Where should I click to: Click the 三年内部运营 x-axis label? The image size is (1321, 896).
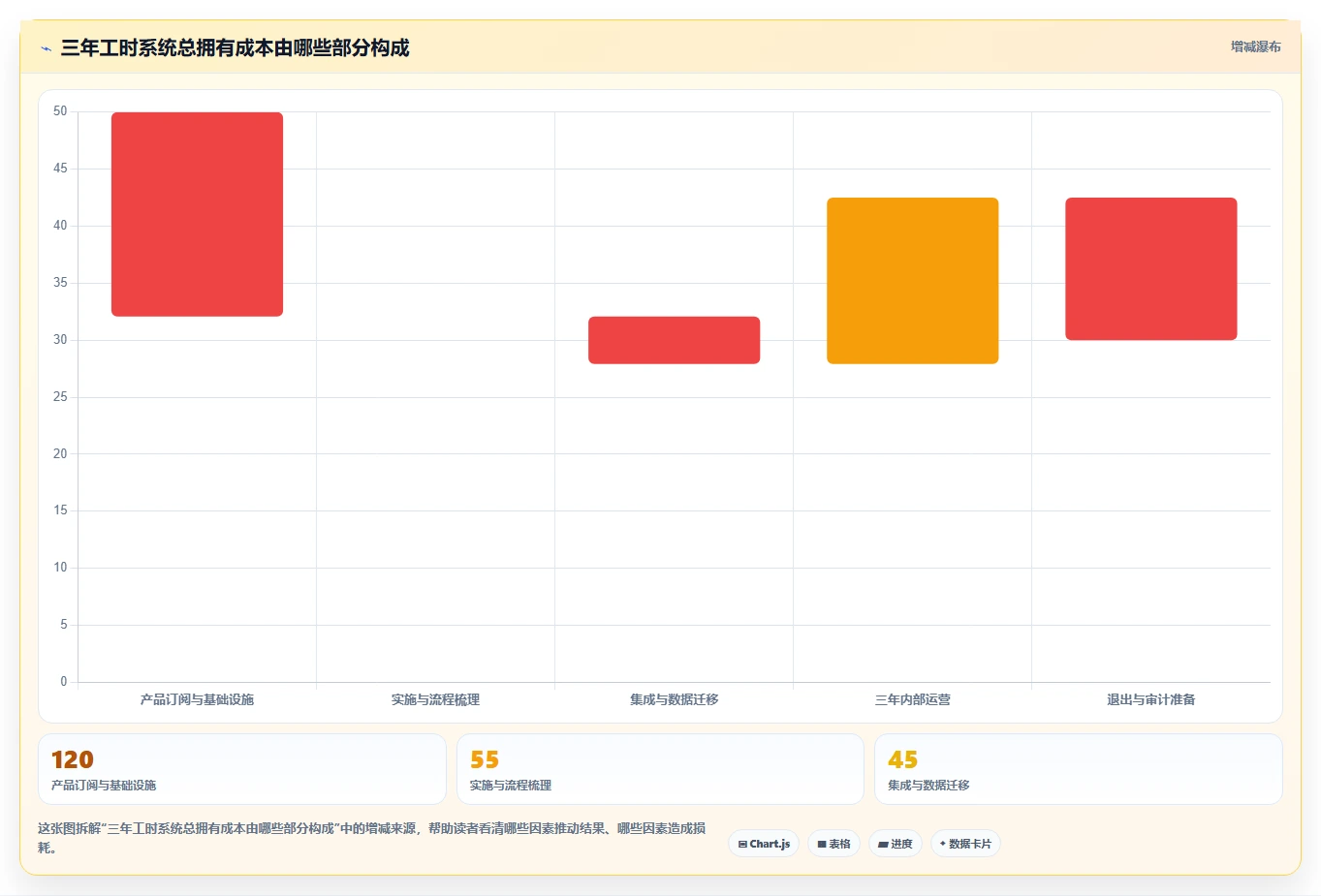click(x=912, y=699)
